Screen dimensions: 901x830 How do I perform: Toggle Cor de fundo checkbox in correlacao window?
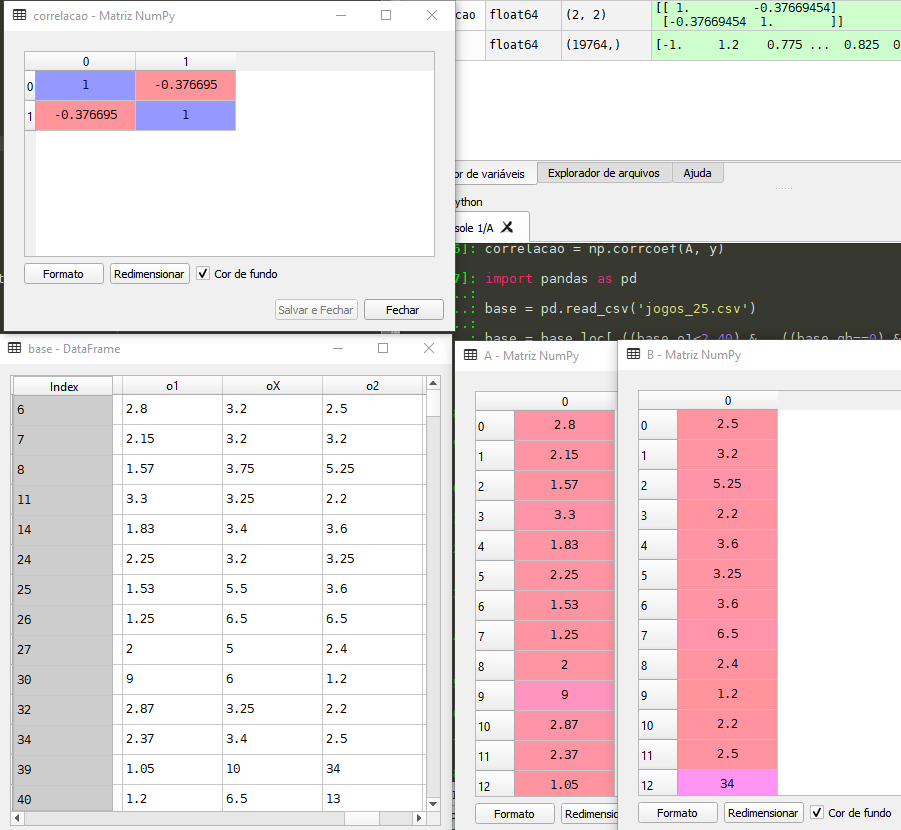coord(203,274)
